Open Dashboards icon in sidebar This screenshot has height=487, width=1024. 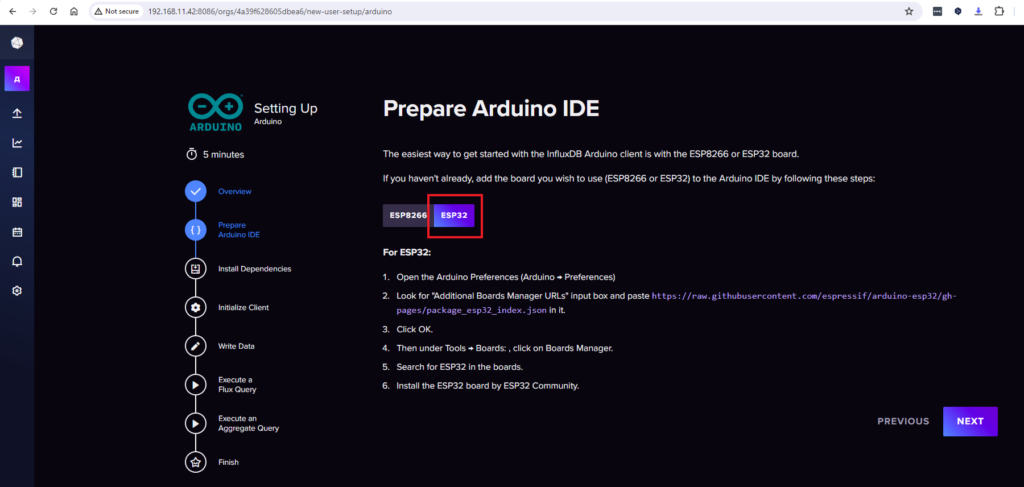point(17,202)
